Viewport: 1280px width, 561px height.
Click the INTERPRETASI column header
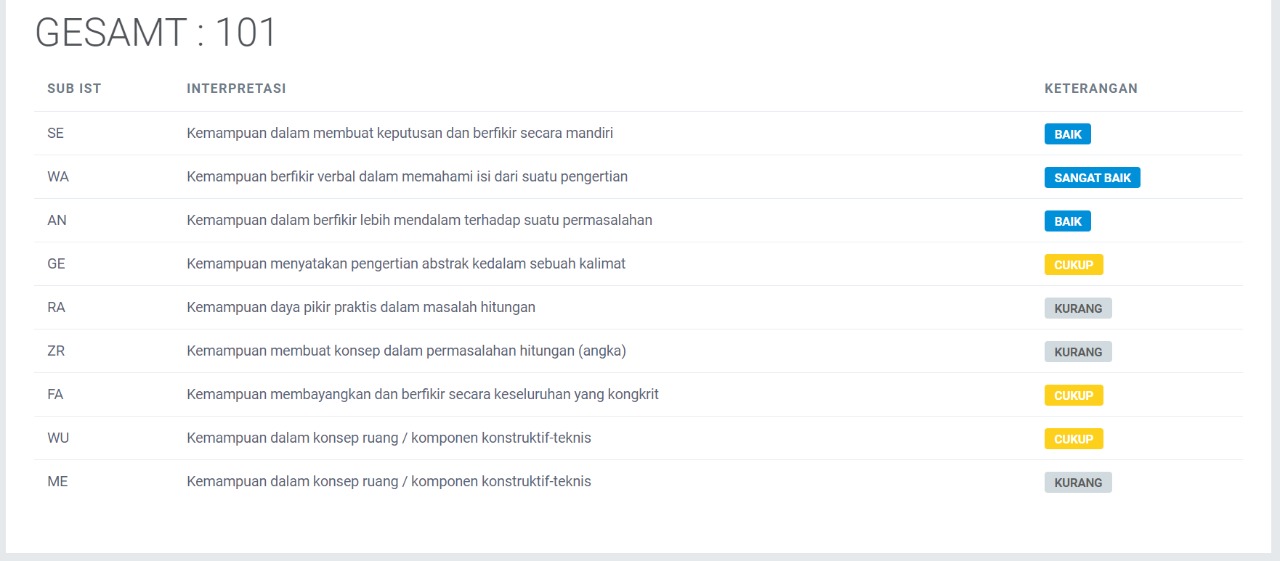[236, 89]
